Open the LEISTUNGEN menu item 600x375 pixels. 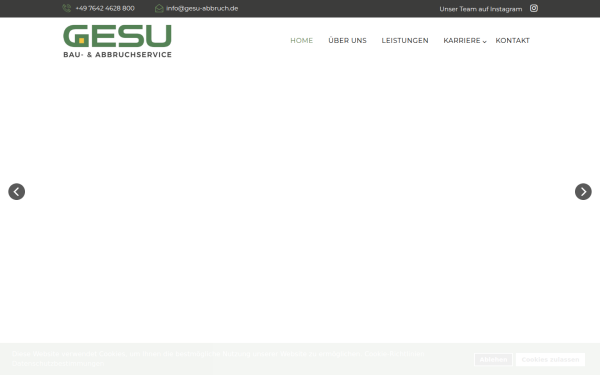pos(405,41)
